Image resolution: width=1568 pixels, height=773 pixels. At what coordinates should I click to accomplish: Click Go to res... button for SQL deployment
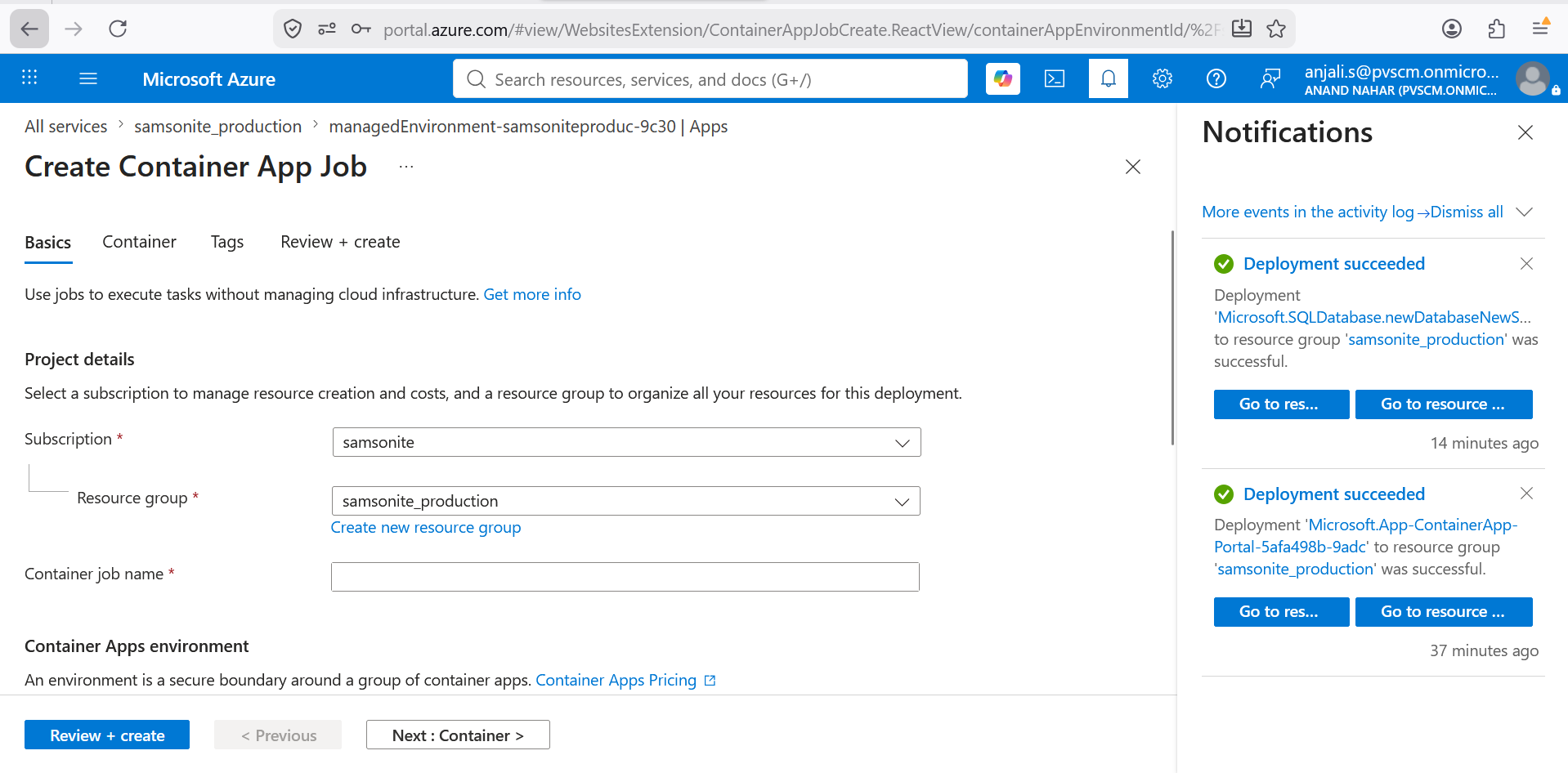point(1281,404)
